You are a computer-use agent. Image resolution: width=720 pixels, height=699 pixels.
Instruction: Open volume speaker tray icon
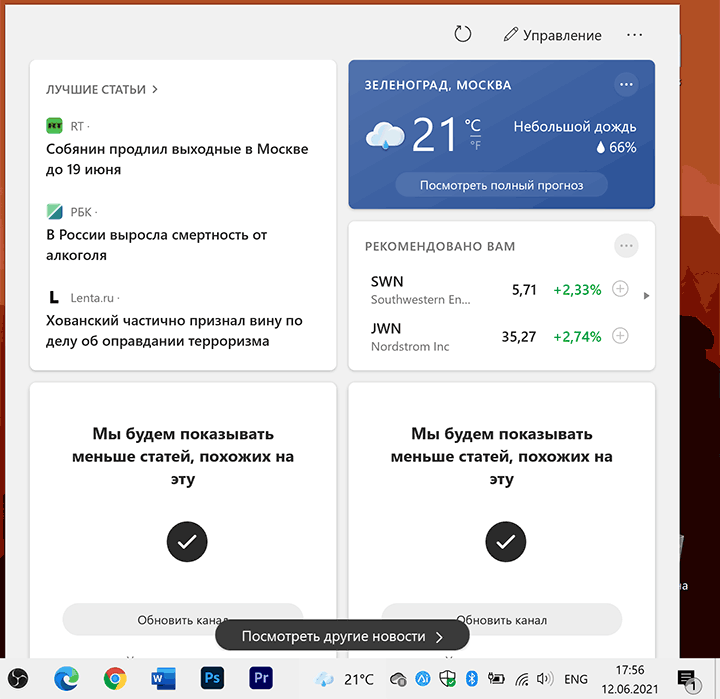(545, 678)
